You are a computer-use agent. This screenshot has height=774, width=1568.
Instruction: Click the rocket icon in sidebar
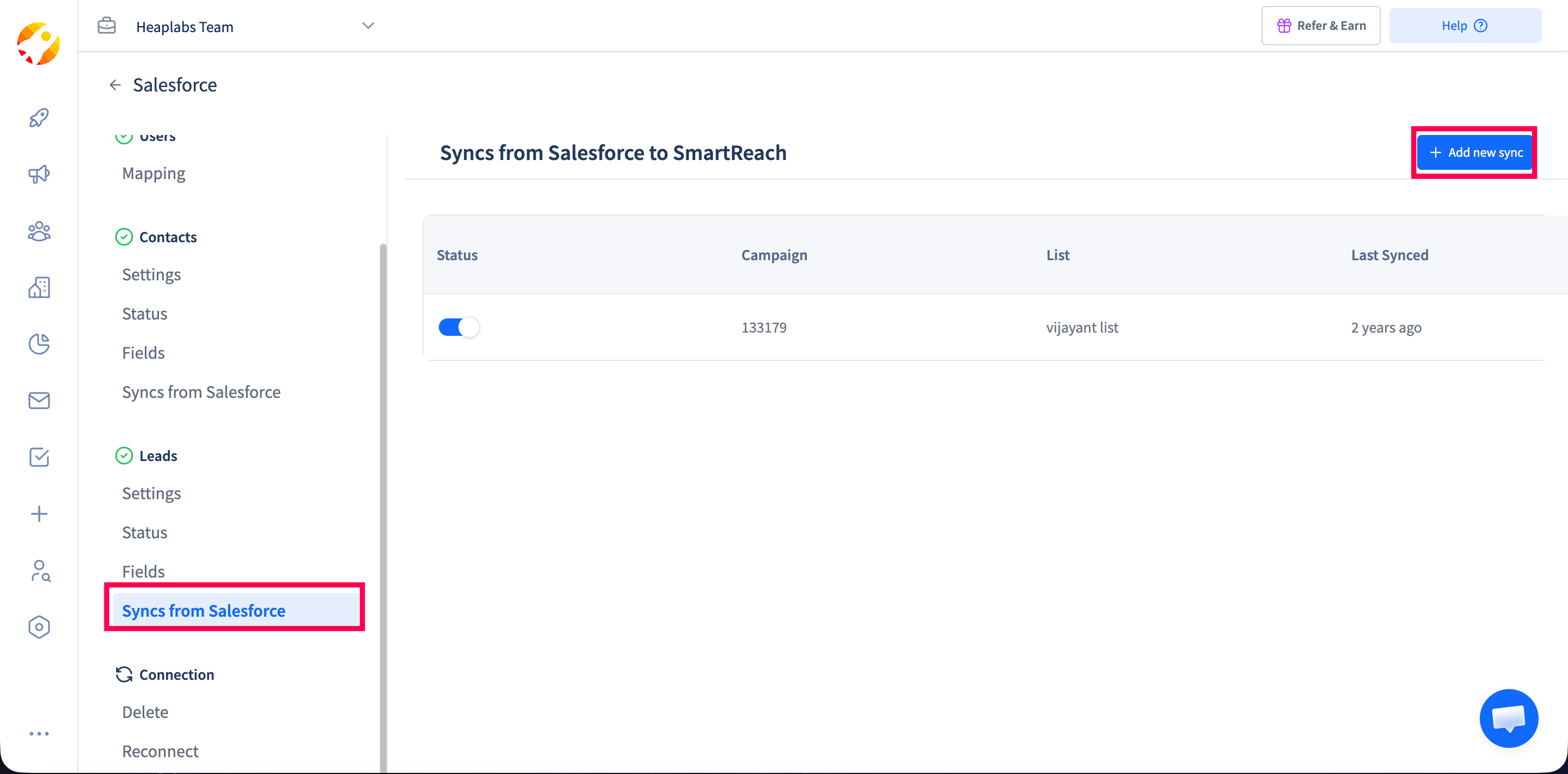tap(39, 118)
